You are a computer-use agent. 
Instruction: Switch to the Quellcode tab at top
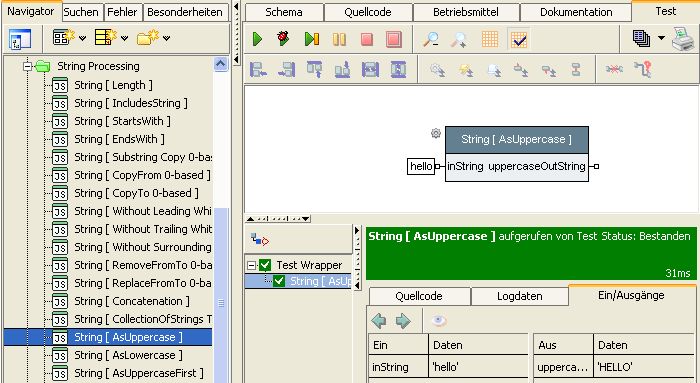368,12
